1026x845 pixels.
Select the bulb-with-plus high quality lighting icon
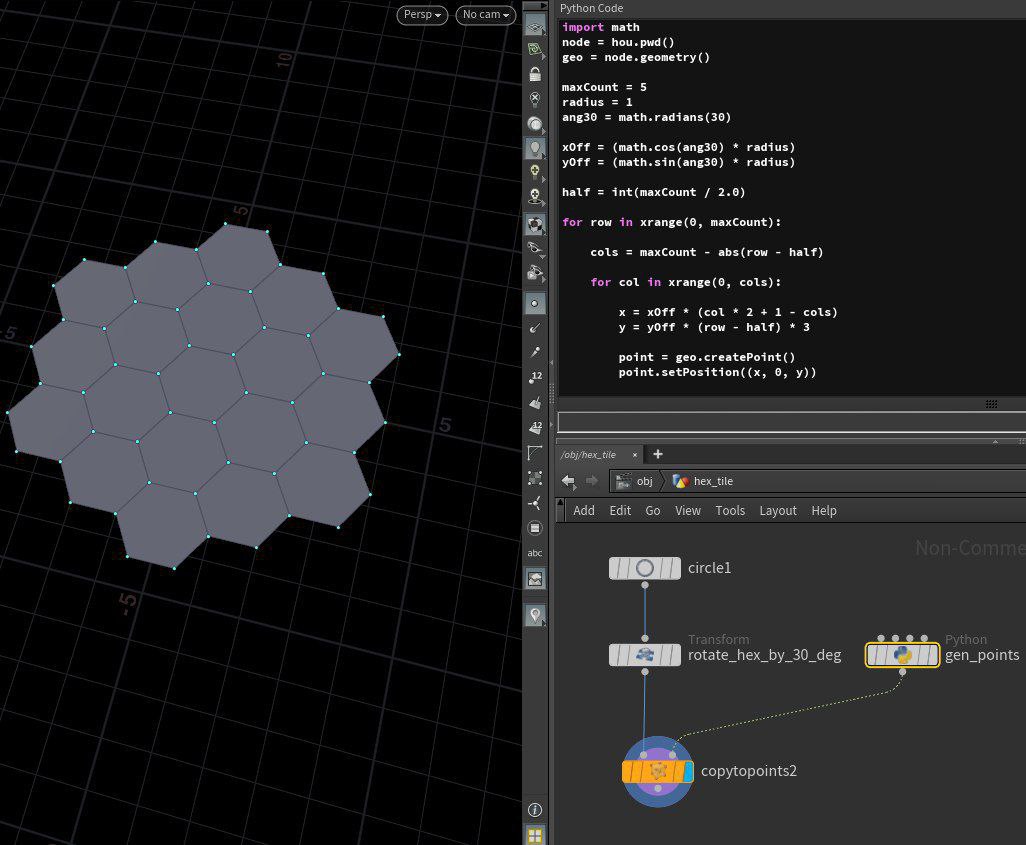coord(535,173)
